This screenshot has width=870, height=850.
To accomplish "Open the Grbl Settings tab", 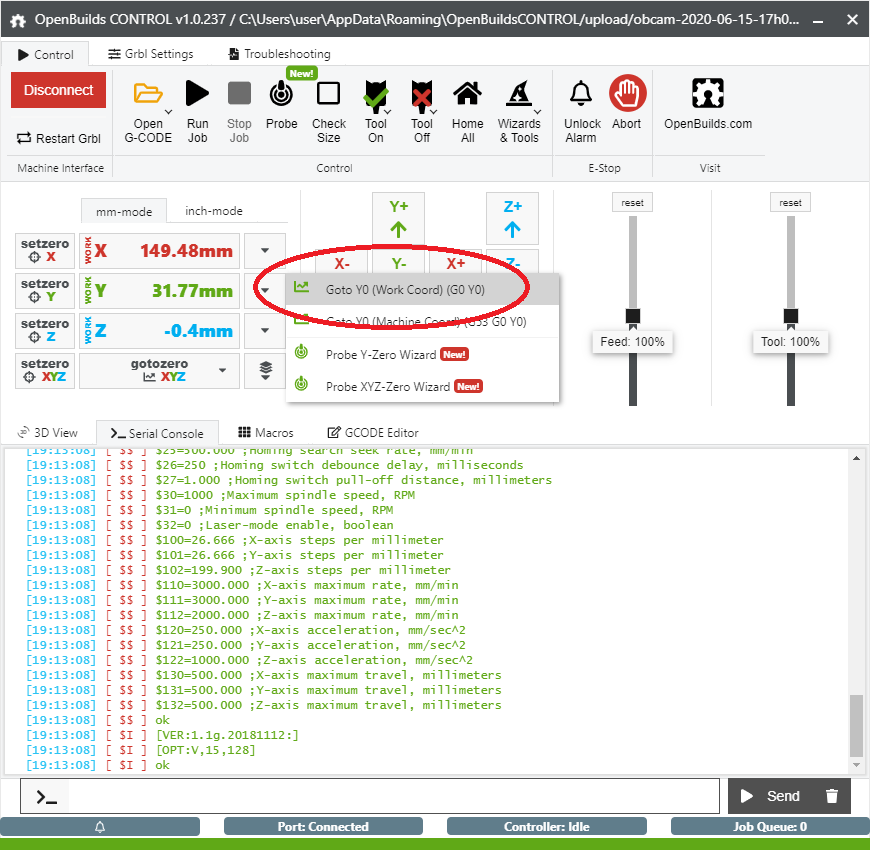I will pos(150,54).
